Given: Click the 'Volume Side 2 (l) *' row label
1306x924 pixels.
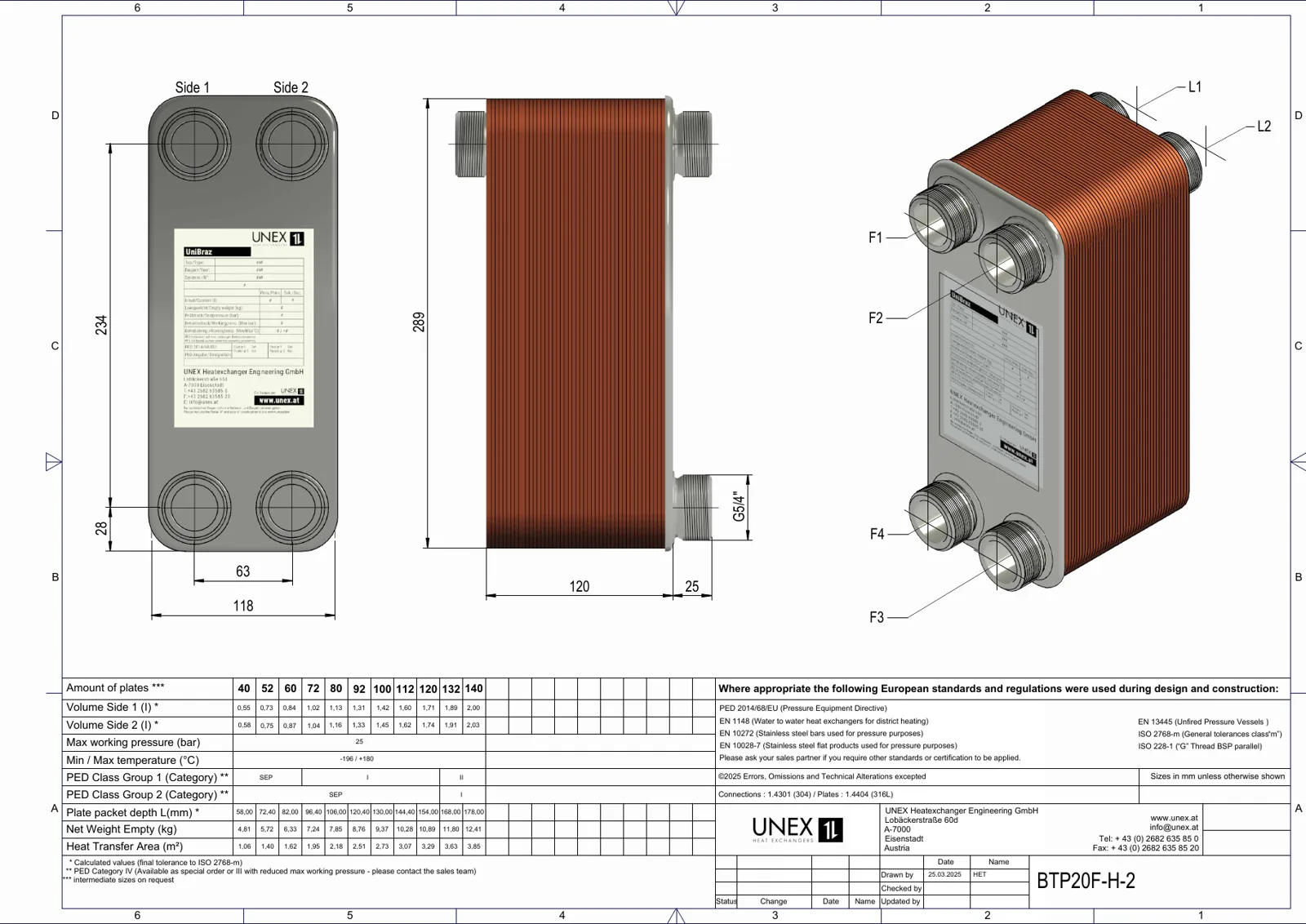Looking at the screenshot, I should 113,725.
